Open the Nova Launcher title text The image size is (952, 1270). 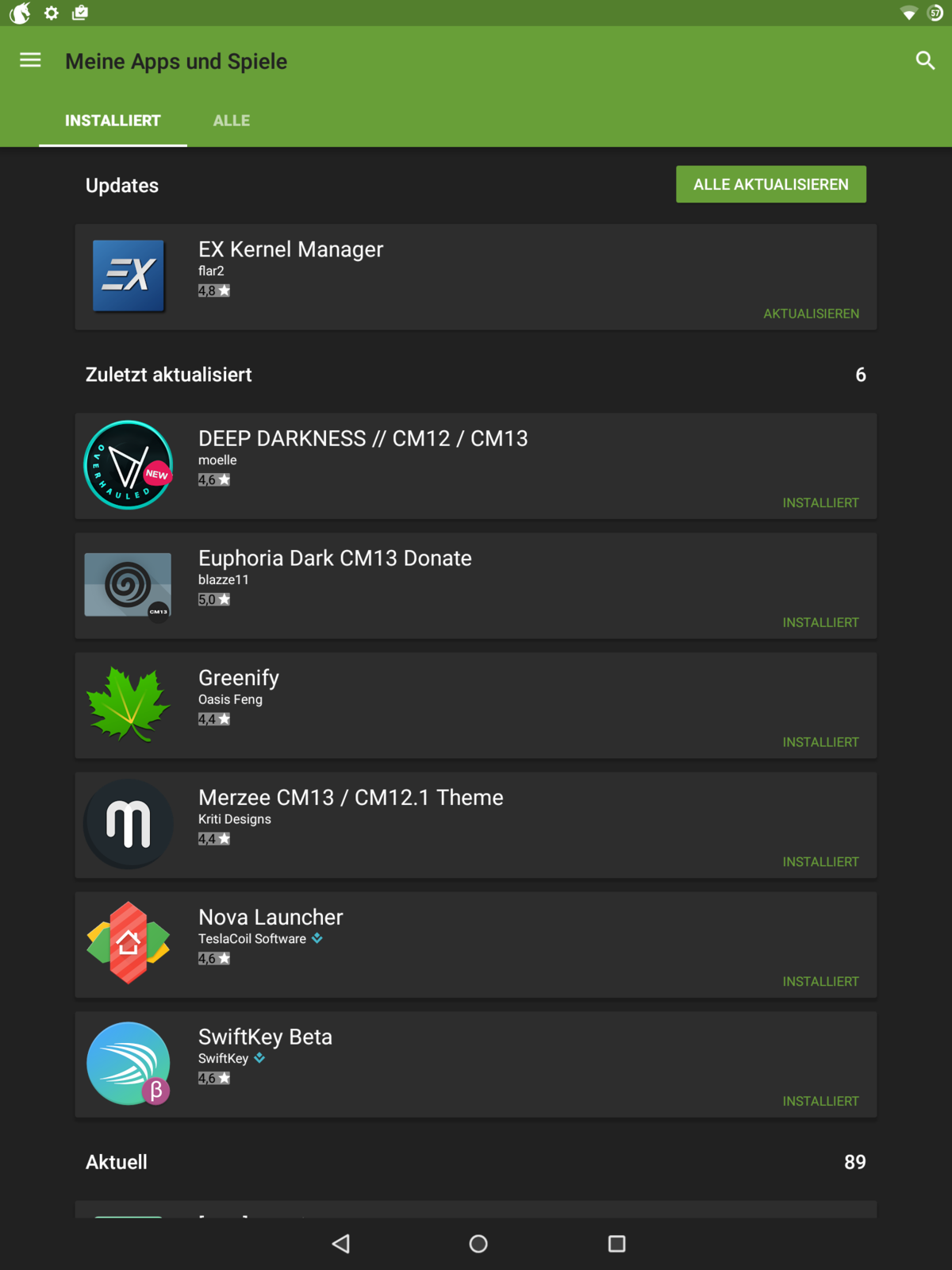point(271,918)
